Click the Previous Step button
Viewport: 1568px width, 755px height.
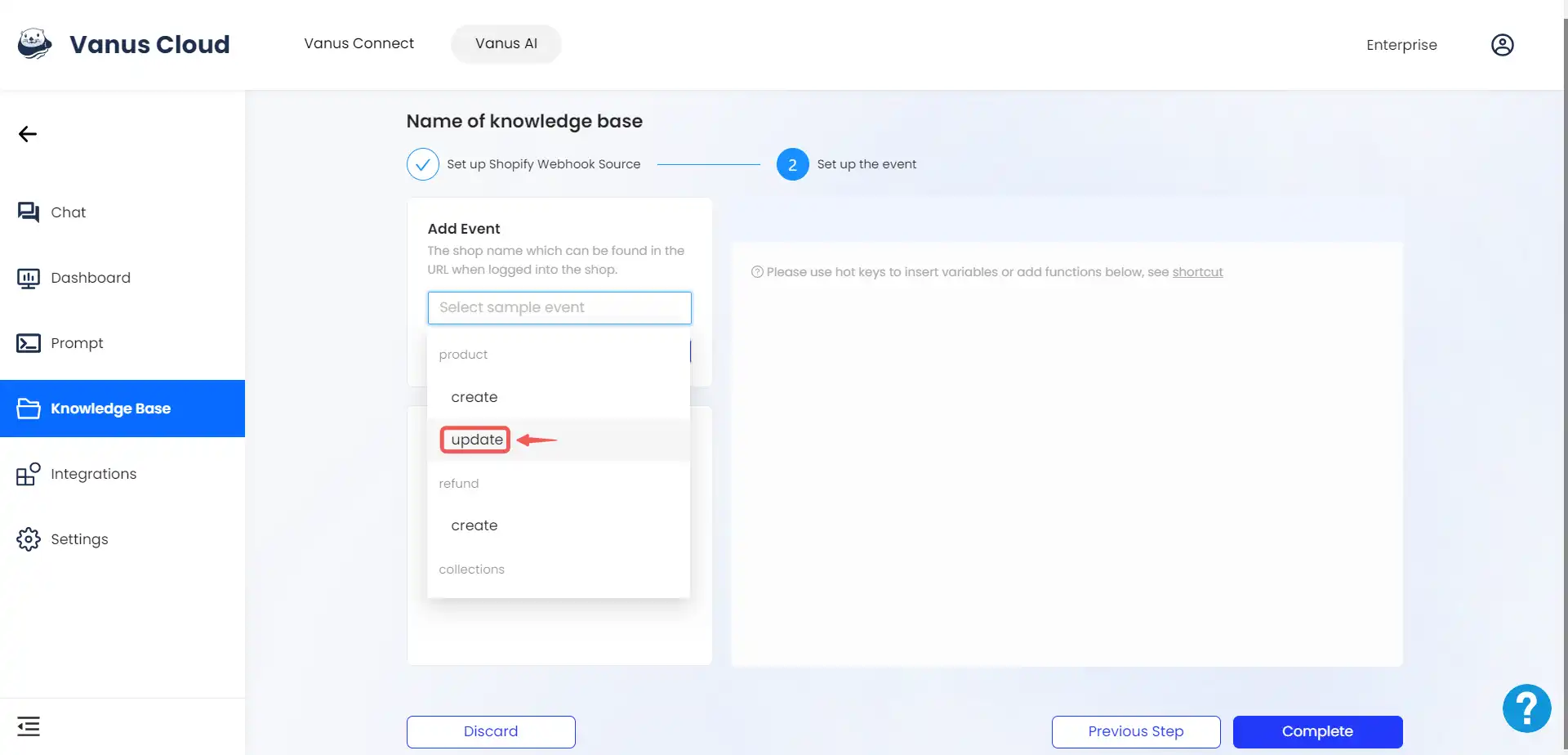(1136, 732)
